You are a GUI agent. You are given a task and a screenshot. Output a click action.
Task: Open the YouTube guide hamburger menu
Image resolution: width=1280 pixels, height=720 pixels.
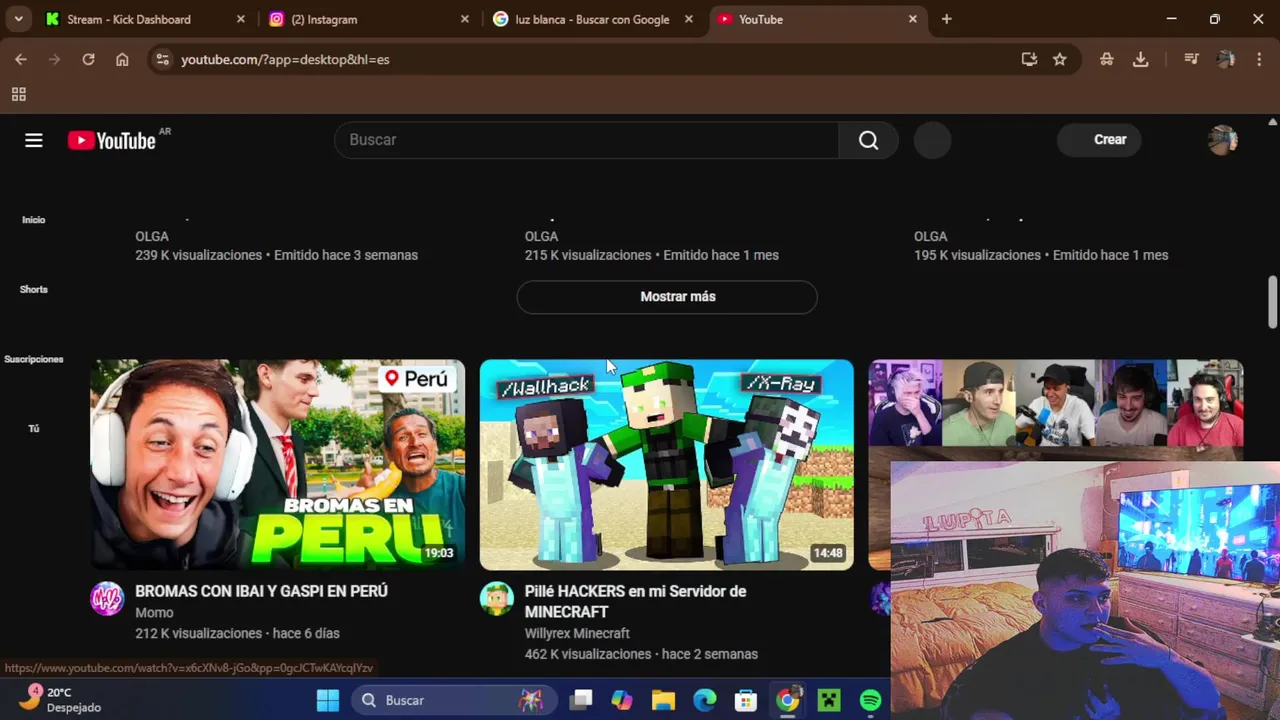tap(34, 140)
